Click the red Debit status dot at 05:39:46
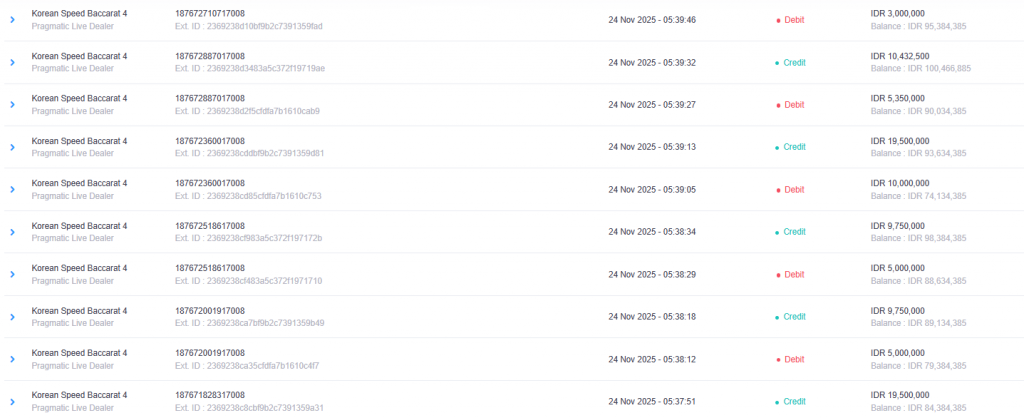This screenshot has height=418, width=1024. coord(778,20)
